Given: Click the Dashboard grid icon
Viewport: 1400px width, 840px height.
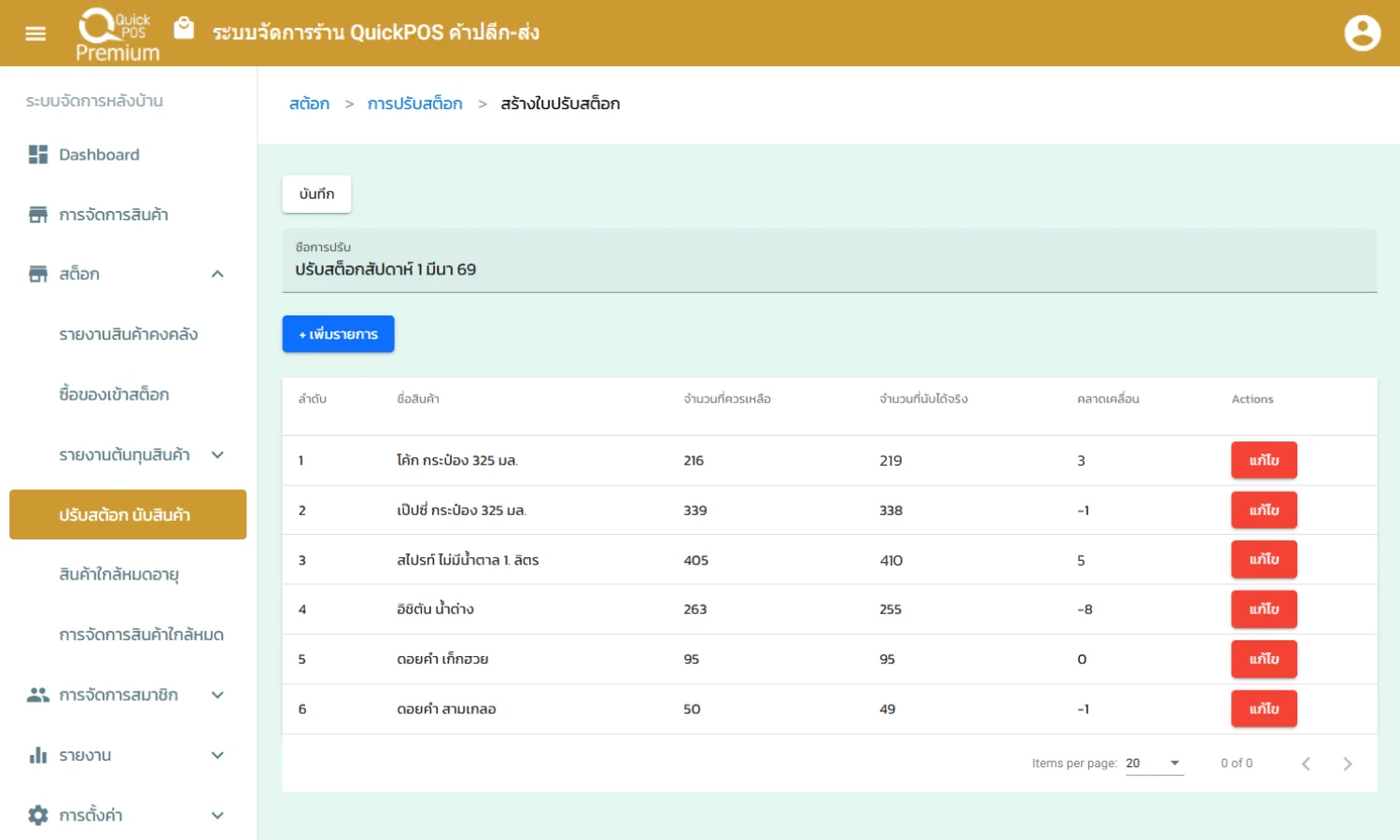Looking at the screenshot, I should [x=38, y=155].
